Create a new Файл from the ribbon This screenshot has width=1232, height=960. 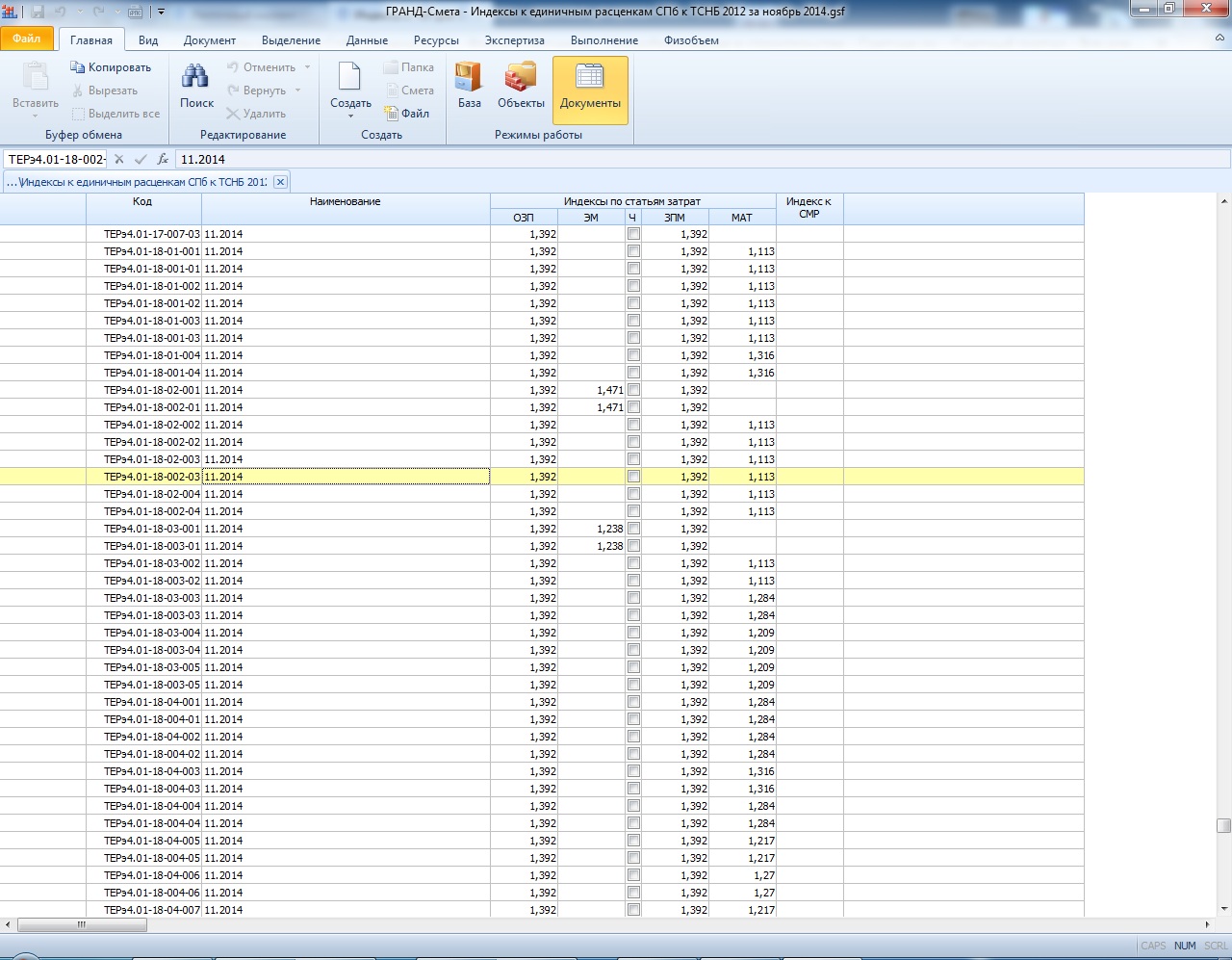coord(406,114)
